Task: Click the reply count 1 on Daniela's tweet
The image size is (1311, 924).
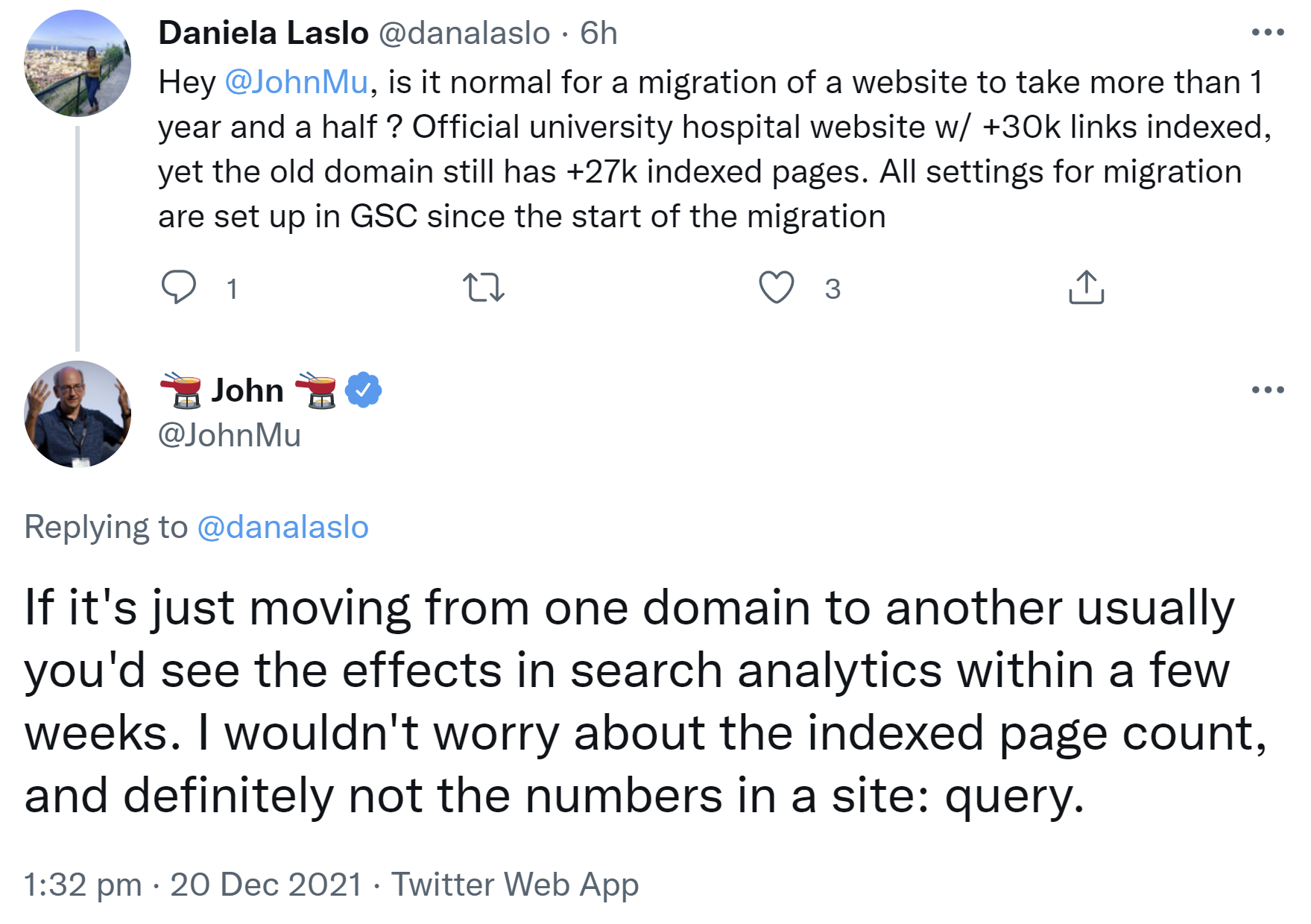Action: [232, 288]
